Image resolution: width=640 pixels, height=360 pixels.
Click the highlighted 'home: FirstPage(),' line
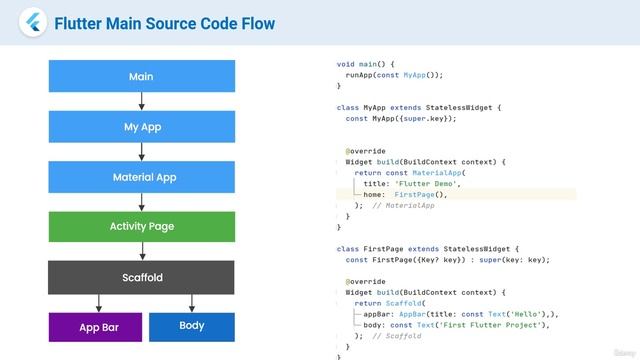point(456,195)
